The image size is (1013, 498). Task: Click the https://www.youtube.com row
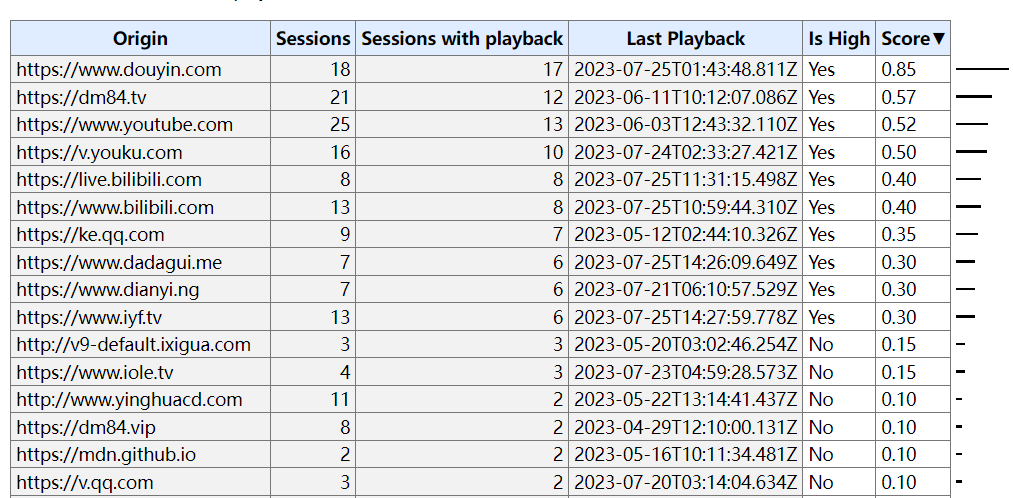point(481,125)
